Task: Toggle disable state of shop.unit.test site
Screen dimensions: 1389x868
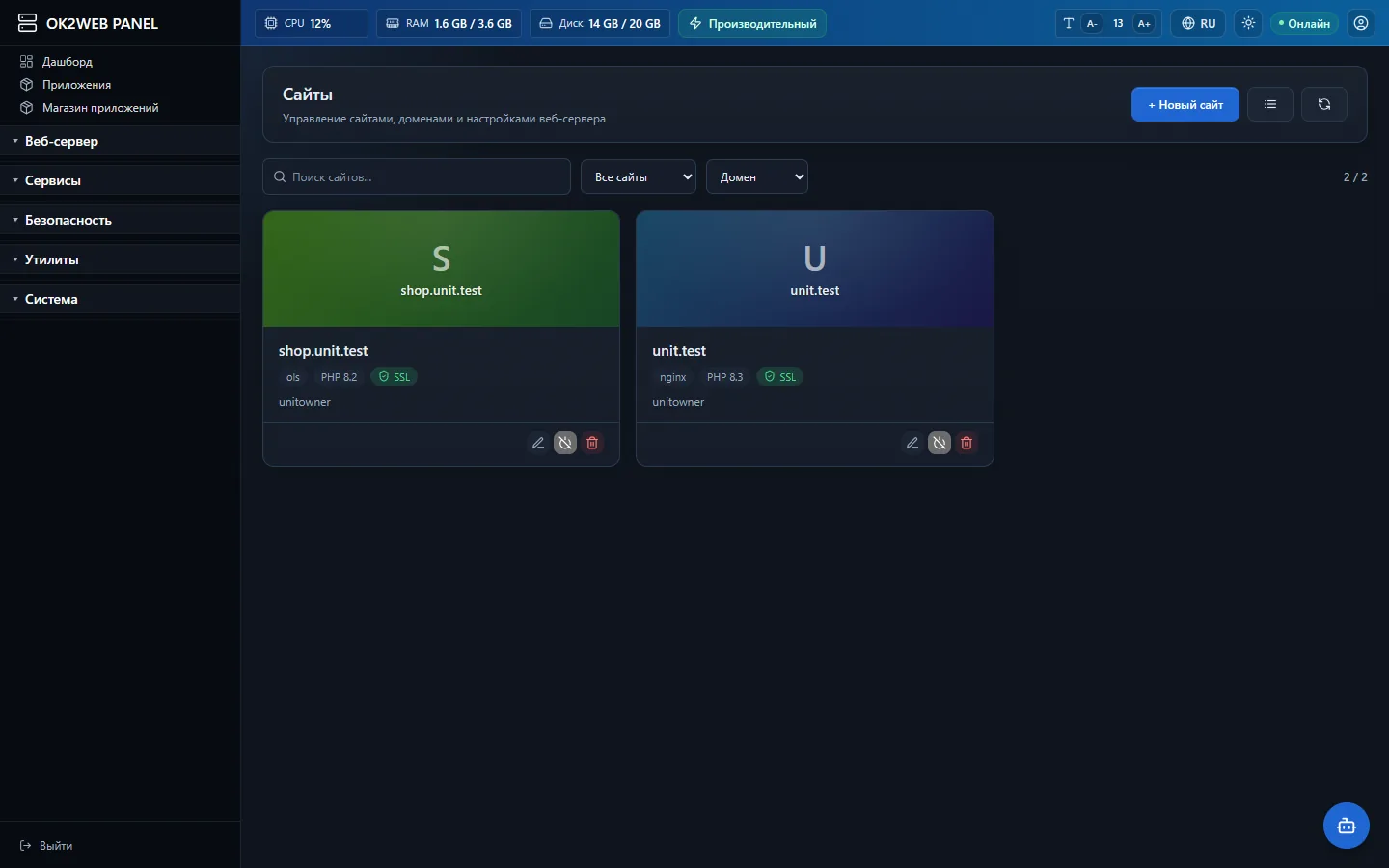Action: click(565, 443)
